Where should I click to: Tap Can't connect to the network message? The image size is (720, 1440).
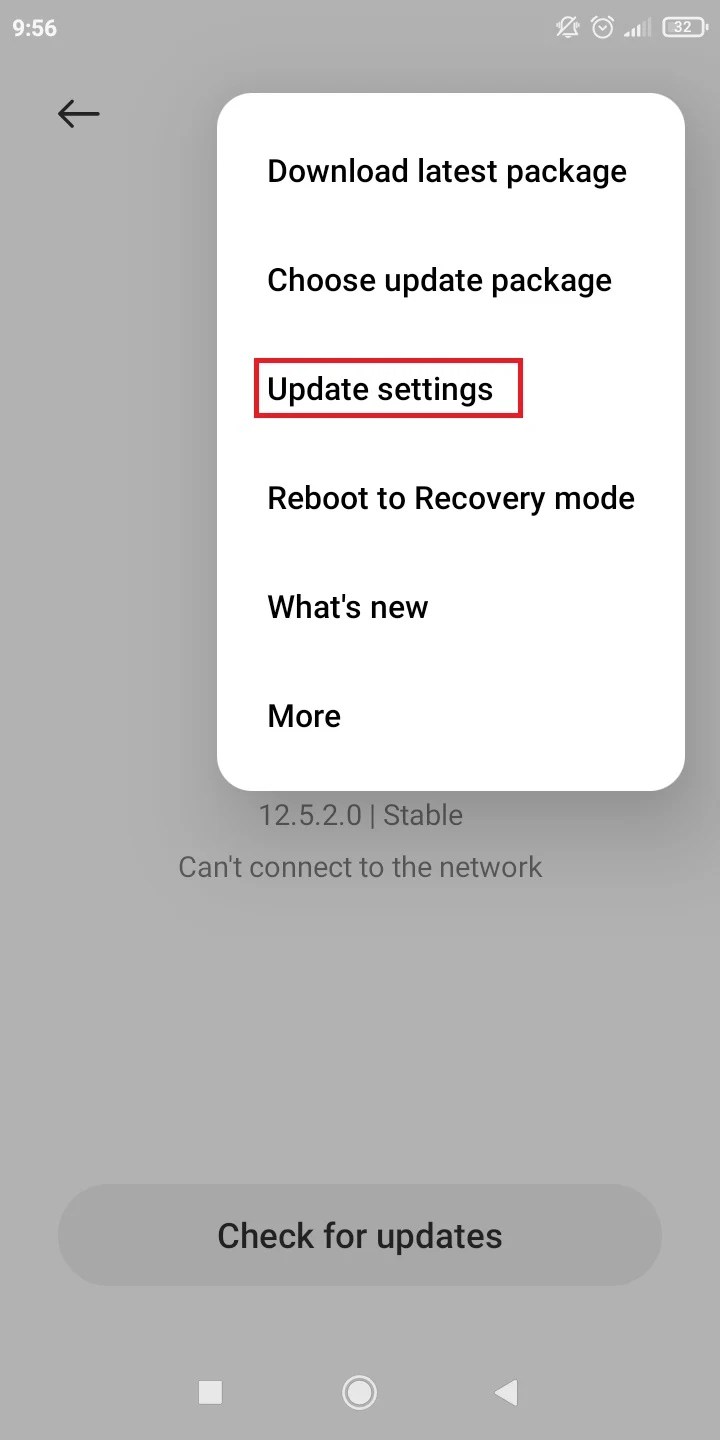coord(360,866)
